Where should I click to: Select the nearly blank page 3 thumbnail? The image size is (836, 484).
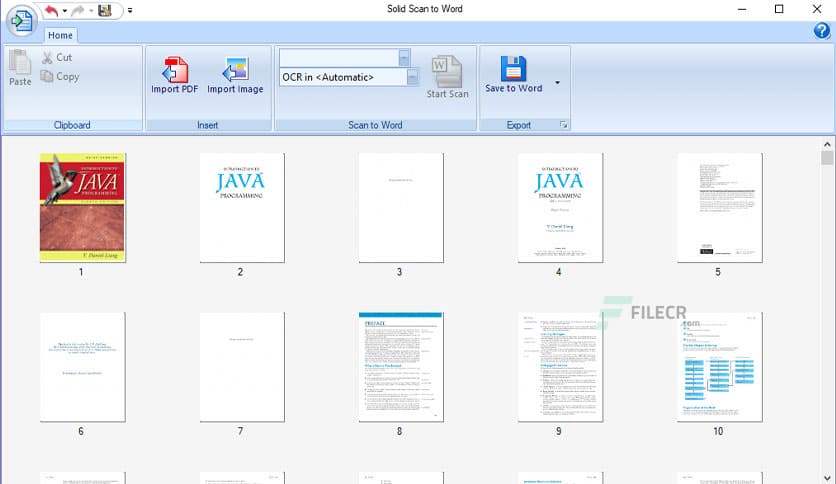(x=401, y=207)
